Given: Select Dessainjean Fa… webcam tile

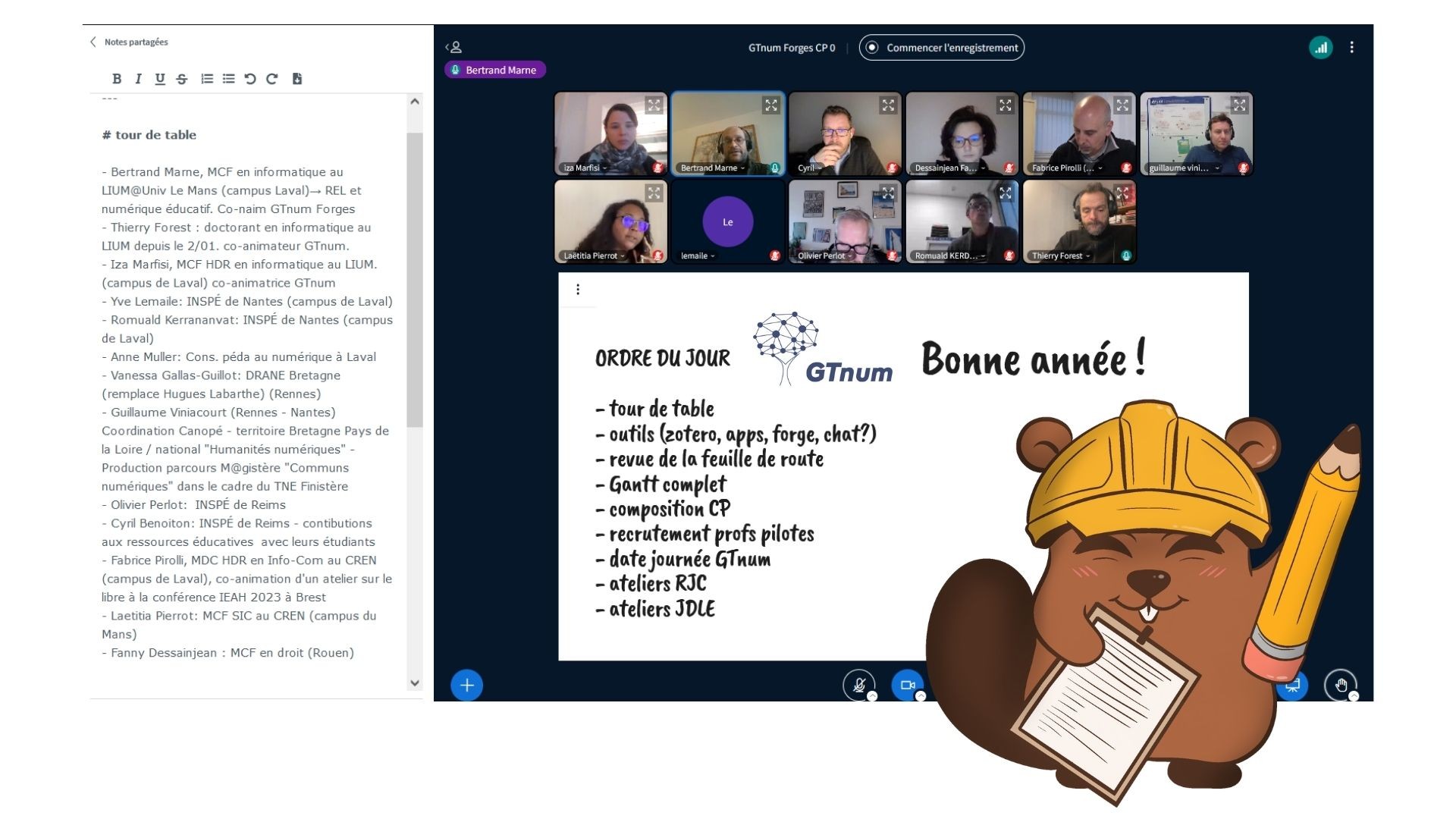Looking at the screenshot, I should (x=962, y=133).
